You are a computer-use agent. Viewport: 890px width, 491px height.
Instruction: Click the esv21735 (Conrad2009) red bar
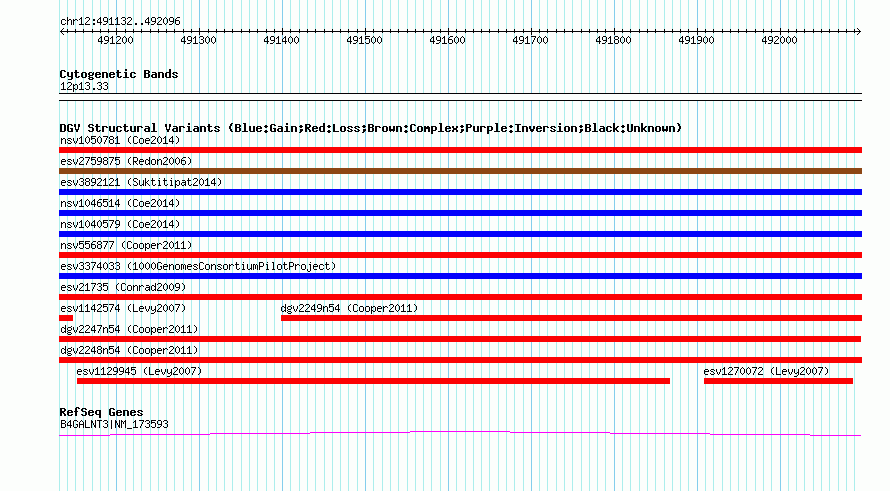[460, 297]
